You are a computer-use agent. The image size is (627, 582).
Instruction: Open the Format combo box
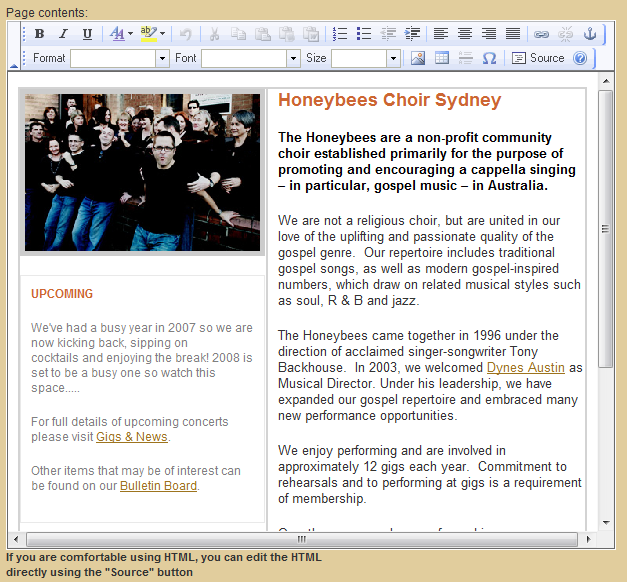pyautogui.click(x=120, y=58)
